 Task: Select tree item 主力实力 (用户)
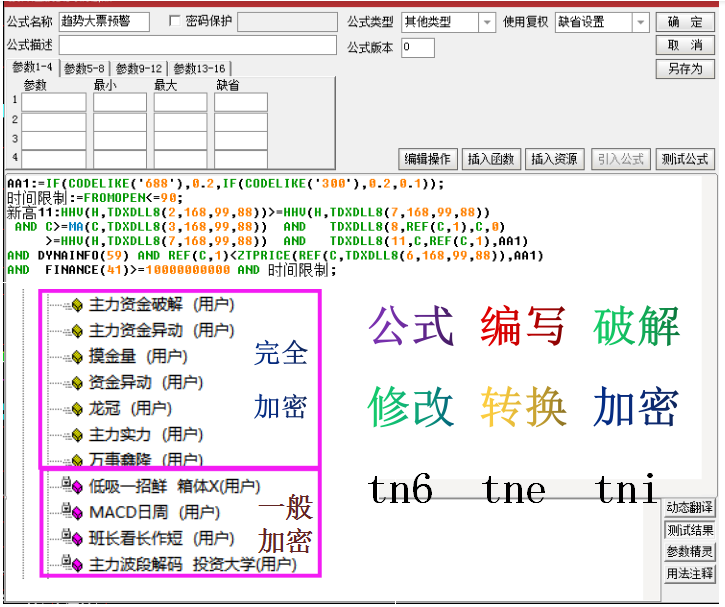146,435
